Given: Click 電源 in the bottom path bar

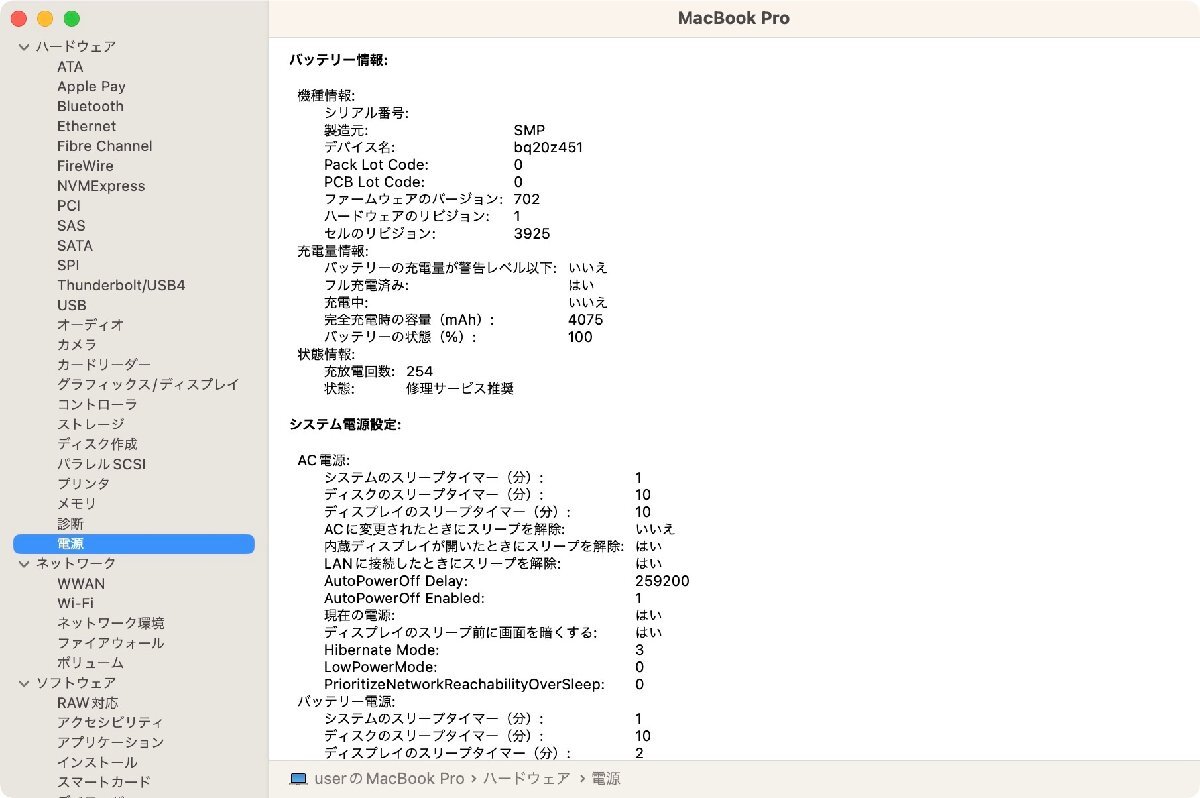Looking at the screenshot, I should click(x=606, y=778).
